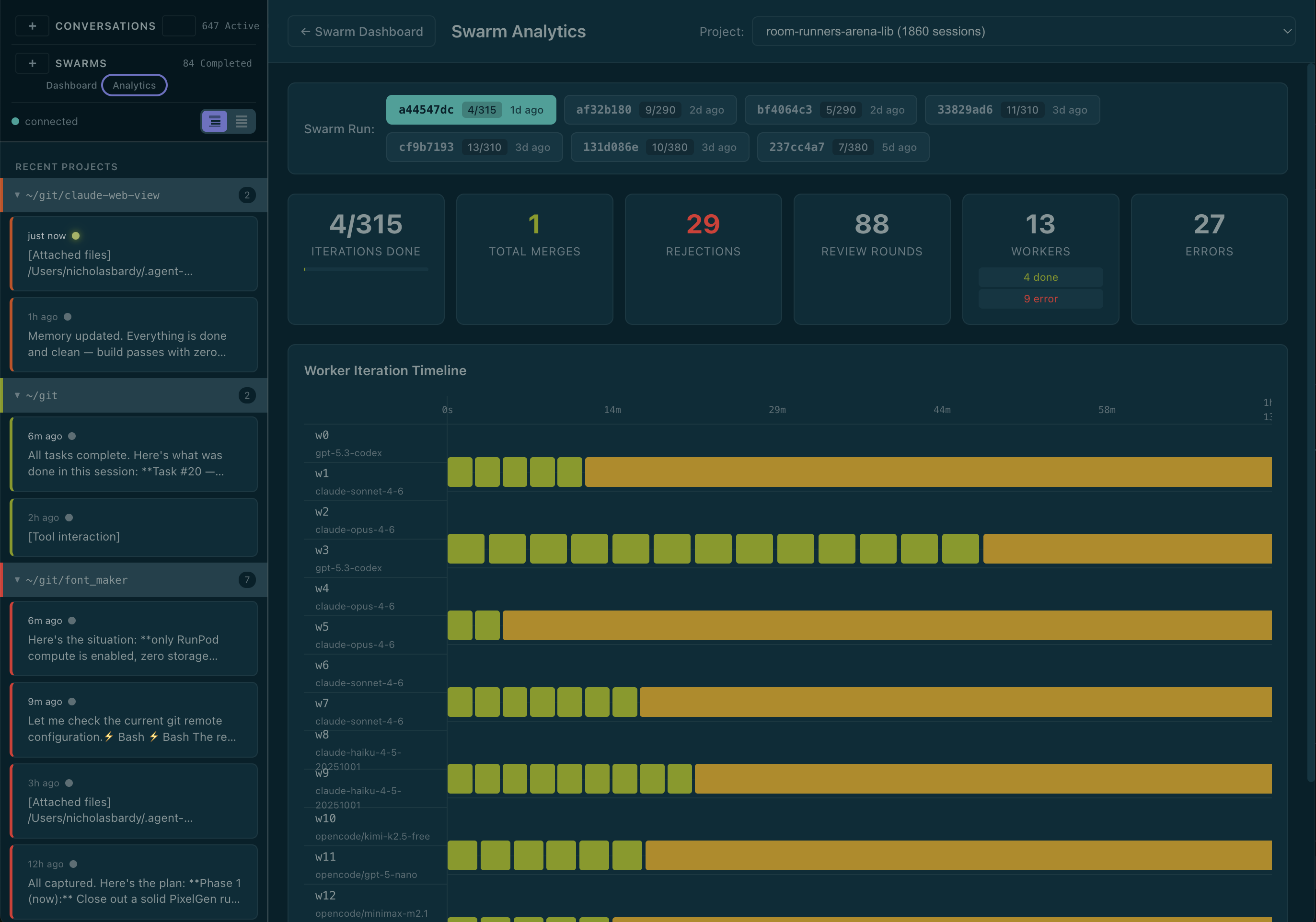1316x922 pixels.
Task: Select swarm run af32180
Action: tap(650, 109)
